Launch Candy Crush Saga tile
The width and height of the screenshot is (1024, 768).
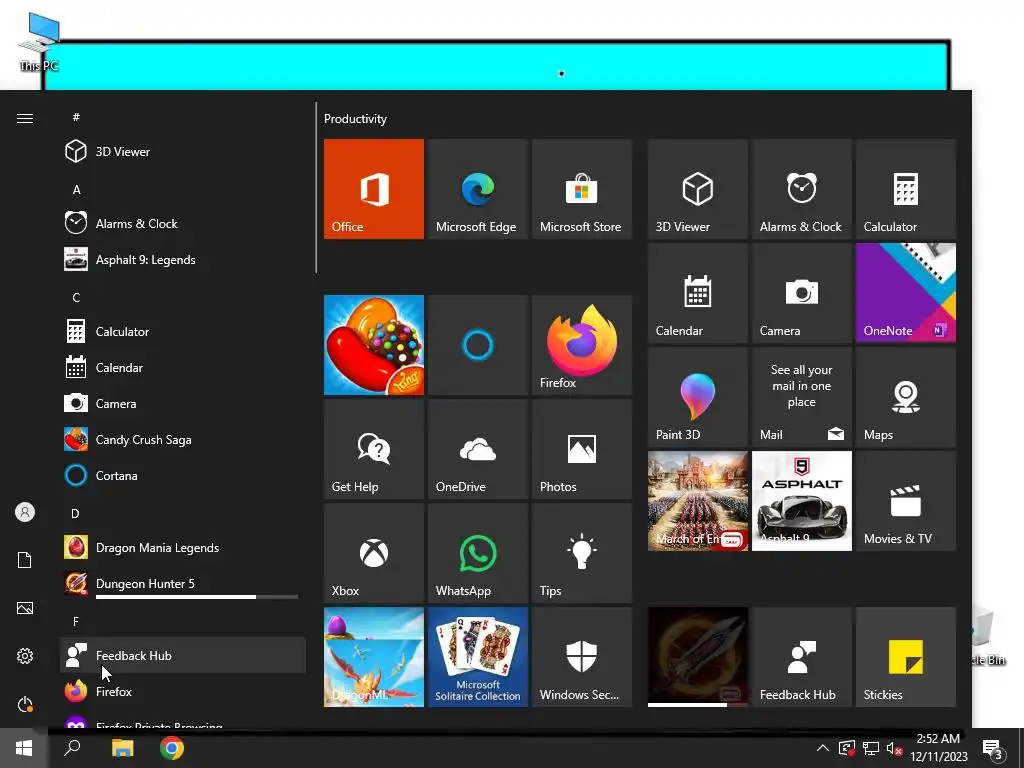(x=374, y=345)
